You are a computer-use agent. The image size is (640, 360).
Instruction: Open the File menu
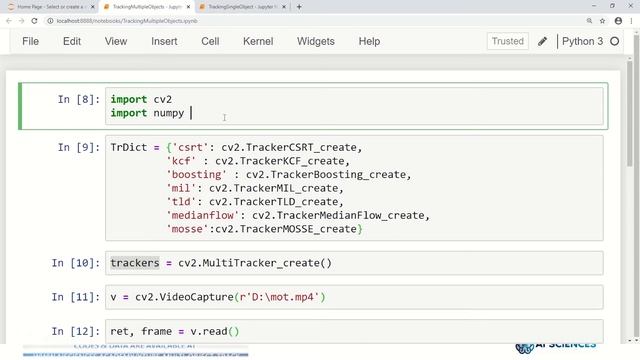tap(31, 41)
